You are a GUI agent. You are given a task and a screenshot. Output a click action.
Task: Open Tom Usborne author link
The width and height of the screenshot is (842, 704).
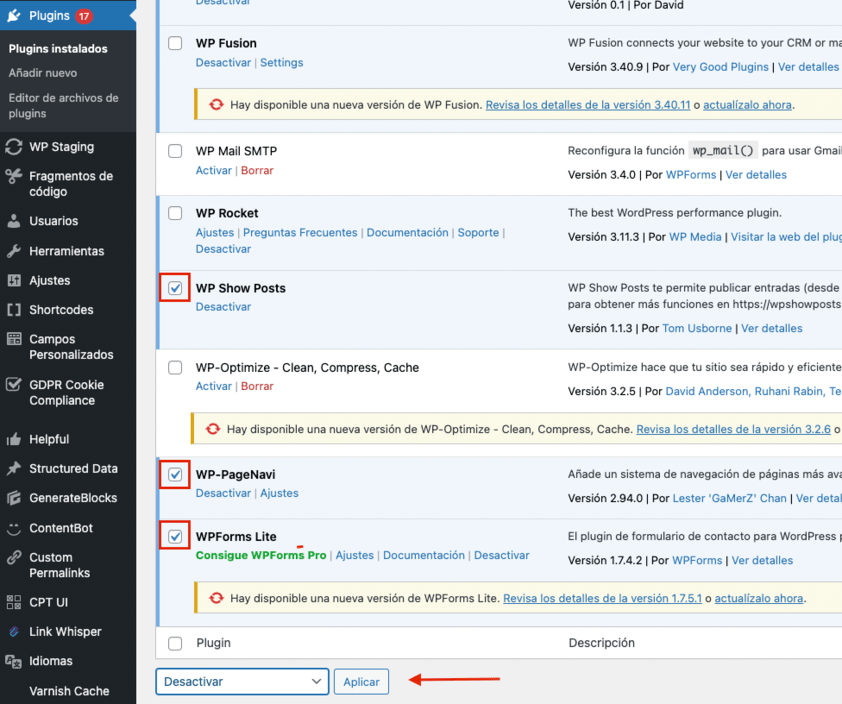tap(697, 328)
